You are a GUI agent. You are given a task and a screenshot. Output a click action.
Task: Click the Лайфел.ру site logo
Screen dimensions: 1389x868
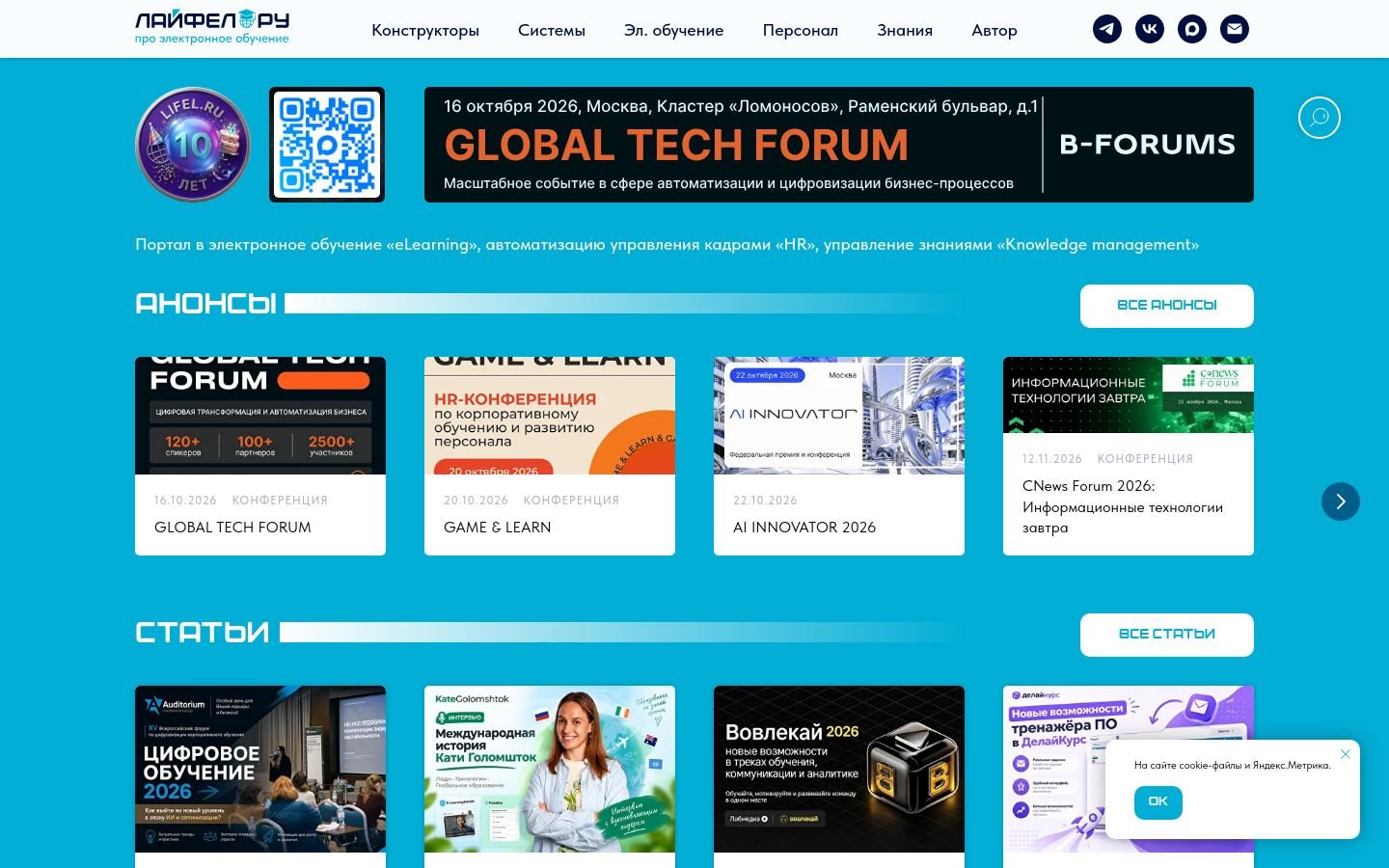pos(212,27)
